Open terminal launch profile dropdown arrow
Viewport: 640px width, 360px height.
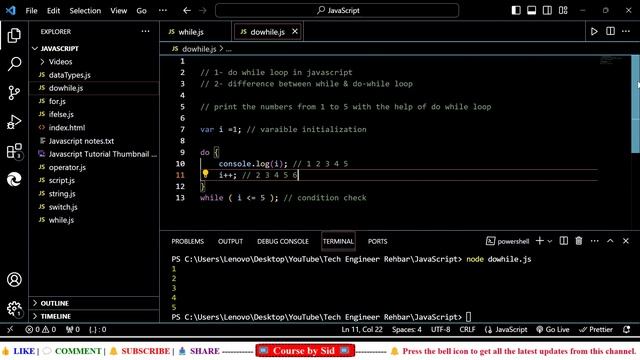point(550,241)
